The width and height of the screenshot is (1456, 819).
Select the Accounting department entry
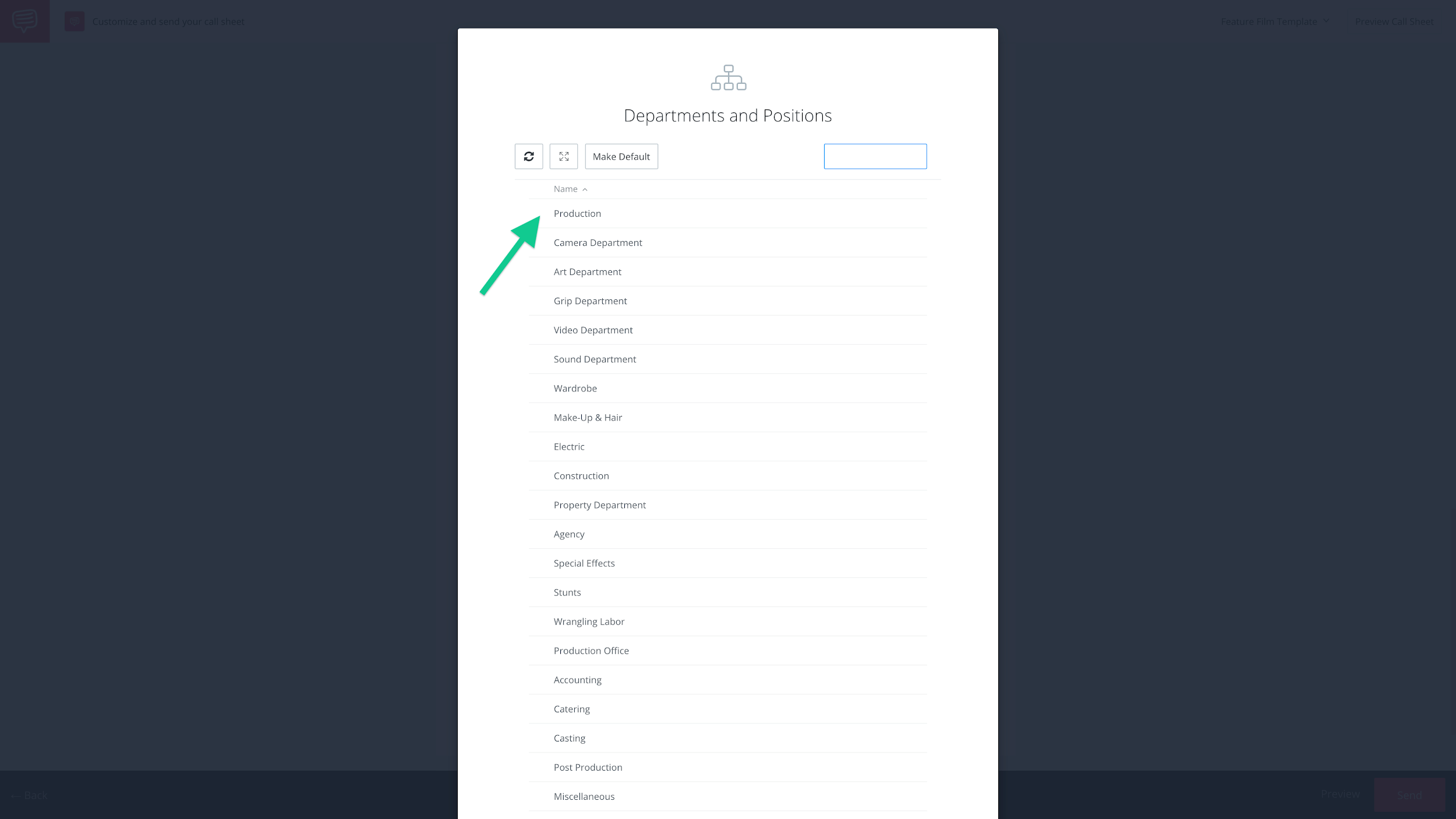[577, 679]
